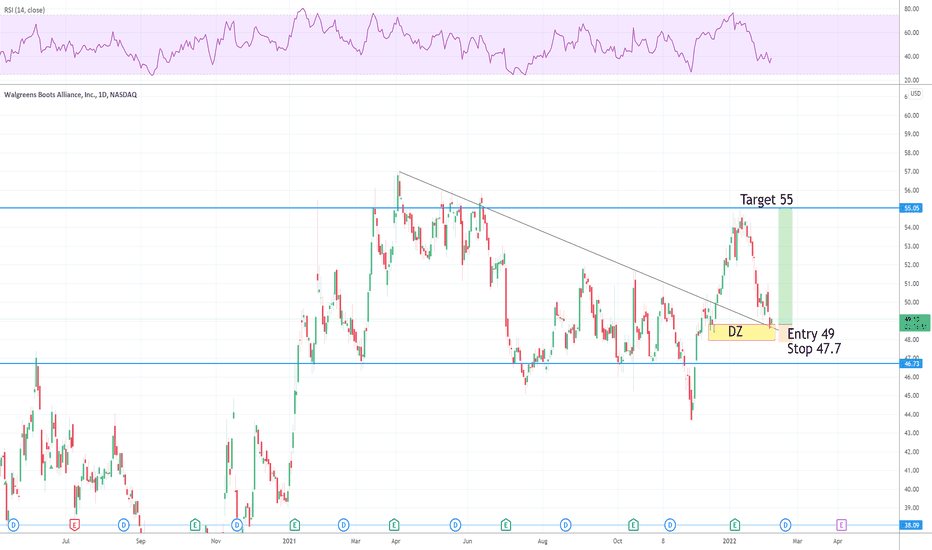Open the earnings marker above the 2022 label
The height and width of the screenshot is (550, 932).
pyautogui.click(x=735, y=525)
